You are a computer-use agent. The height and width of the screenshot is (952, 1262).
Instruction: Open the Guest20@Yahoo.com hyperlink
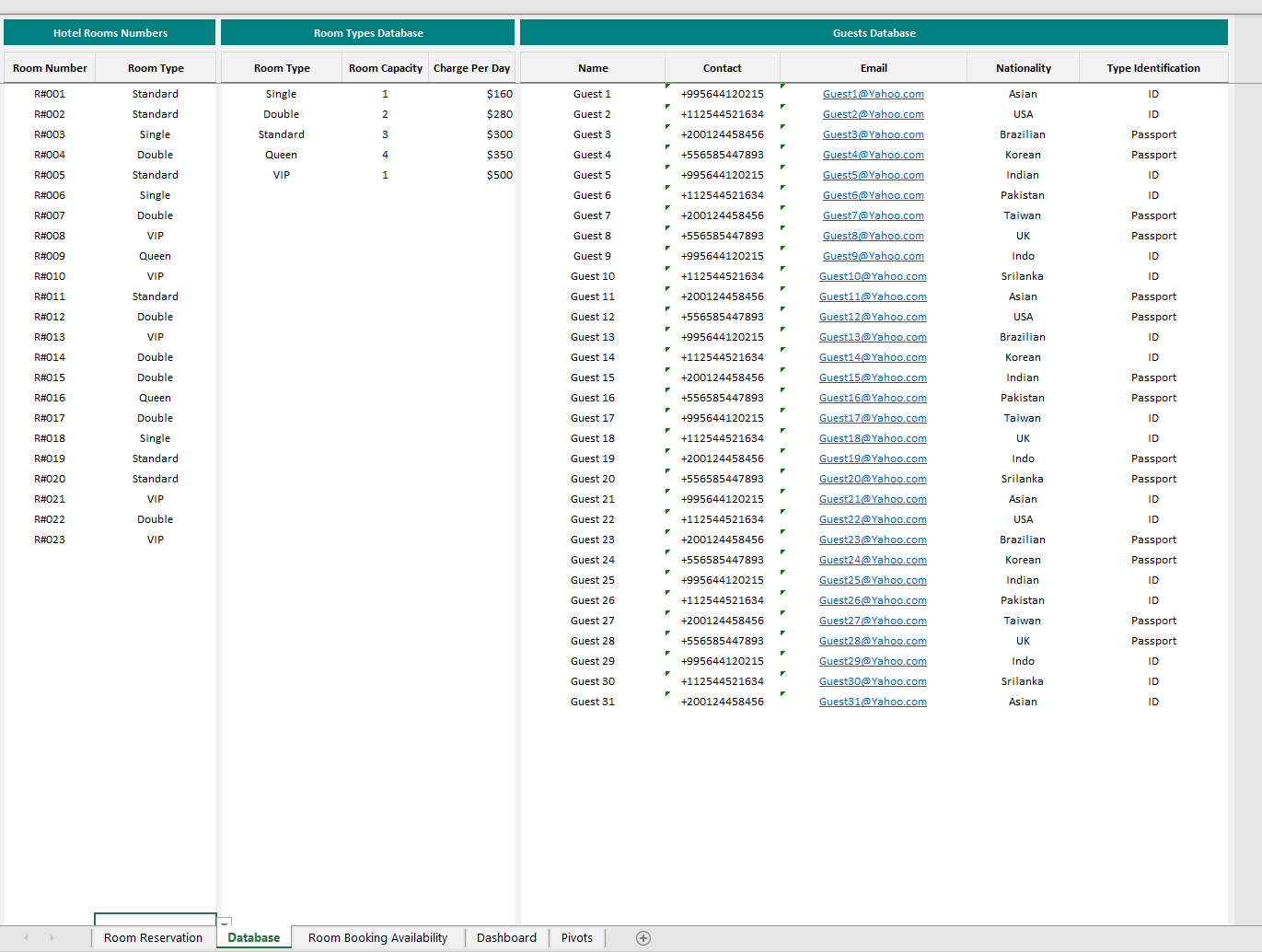pyautogui.click(x=874, y=479)
